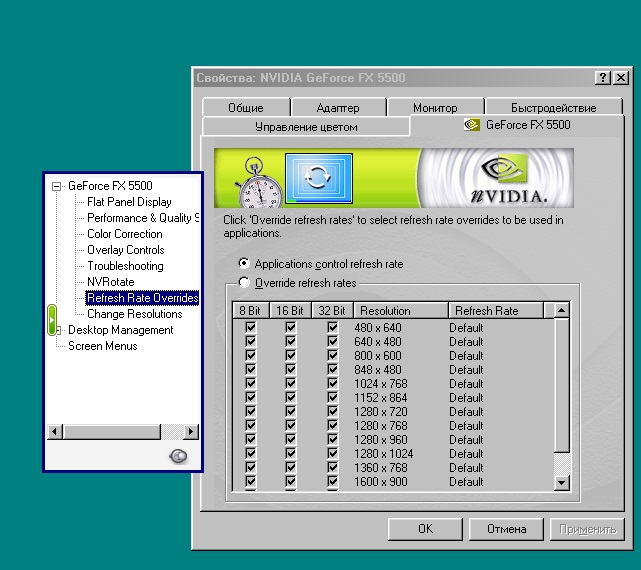Click the resolution list vertical scrollbar thumb

(561, 385)
